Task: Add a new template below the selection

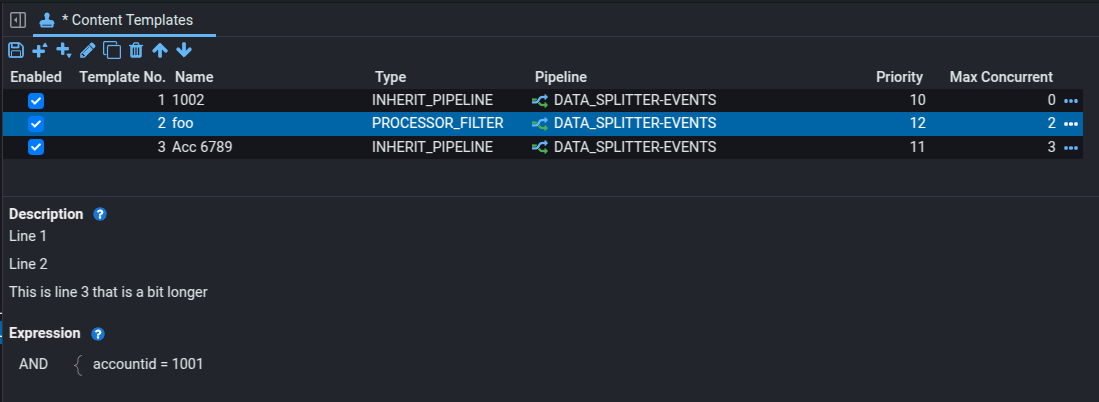Action: click(64, 50)
